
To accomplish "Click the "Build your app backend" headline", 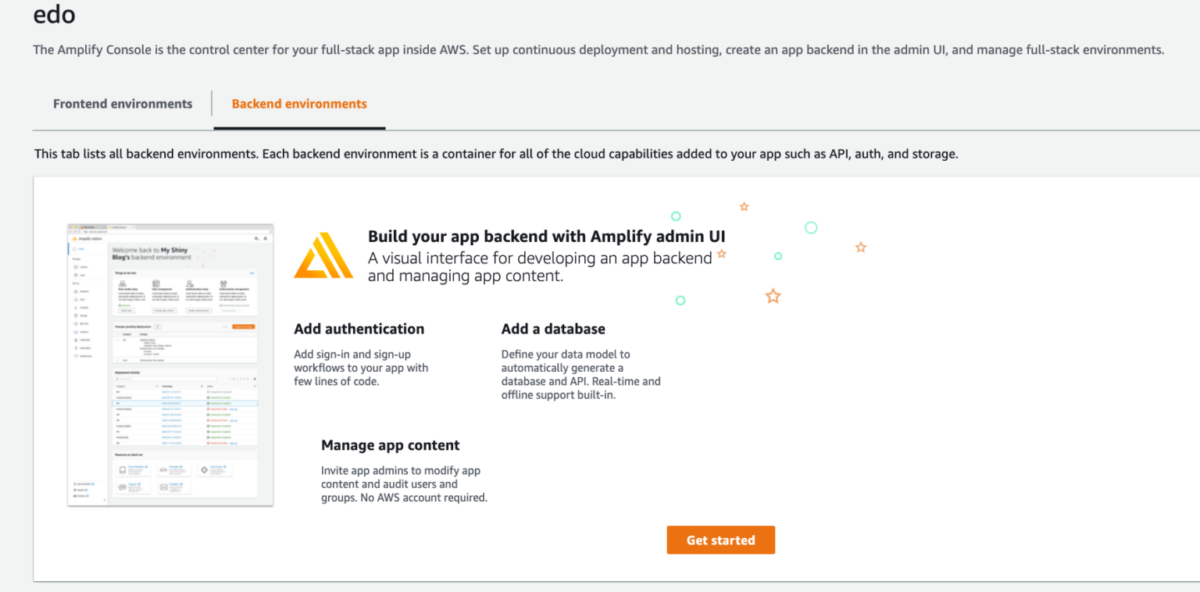I will [x=546, y=237].
